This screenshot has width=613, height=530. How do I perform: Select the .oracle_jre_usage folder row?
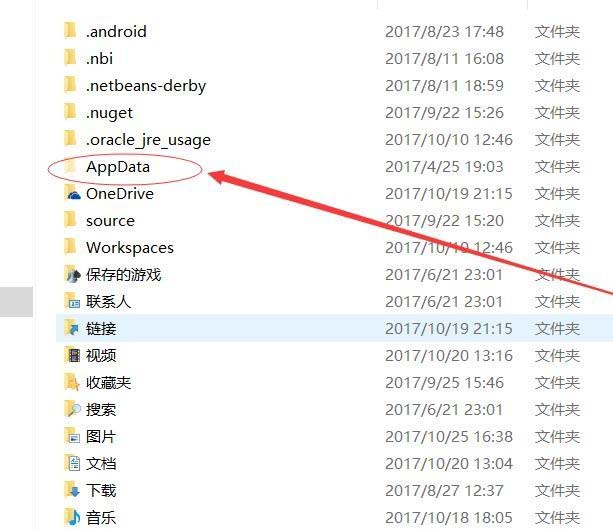321,140
